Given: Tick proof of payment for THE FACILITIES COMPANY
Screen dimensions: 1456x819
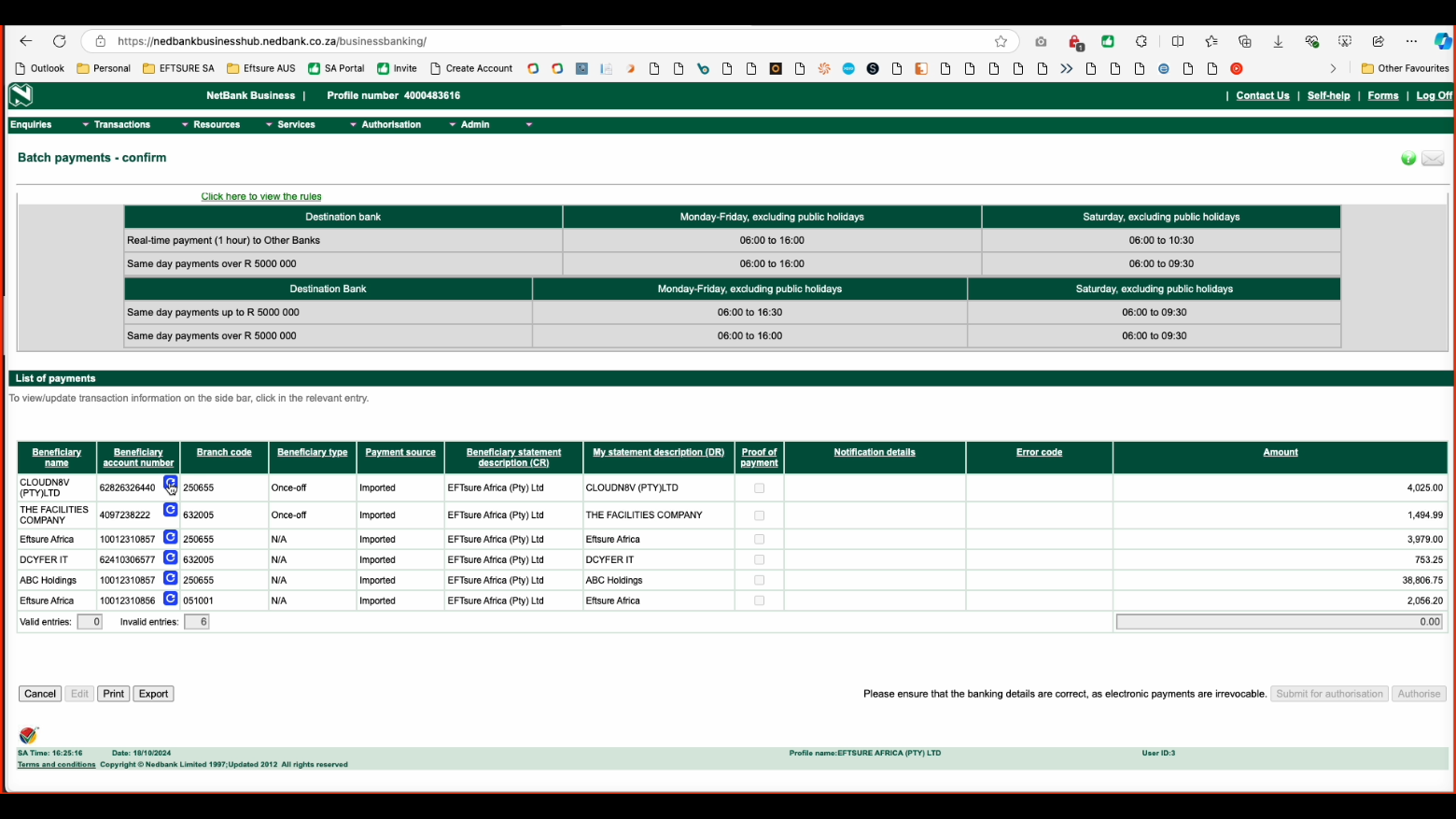Looking at the screenshot, I should [759, 515].
